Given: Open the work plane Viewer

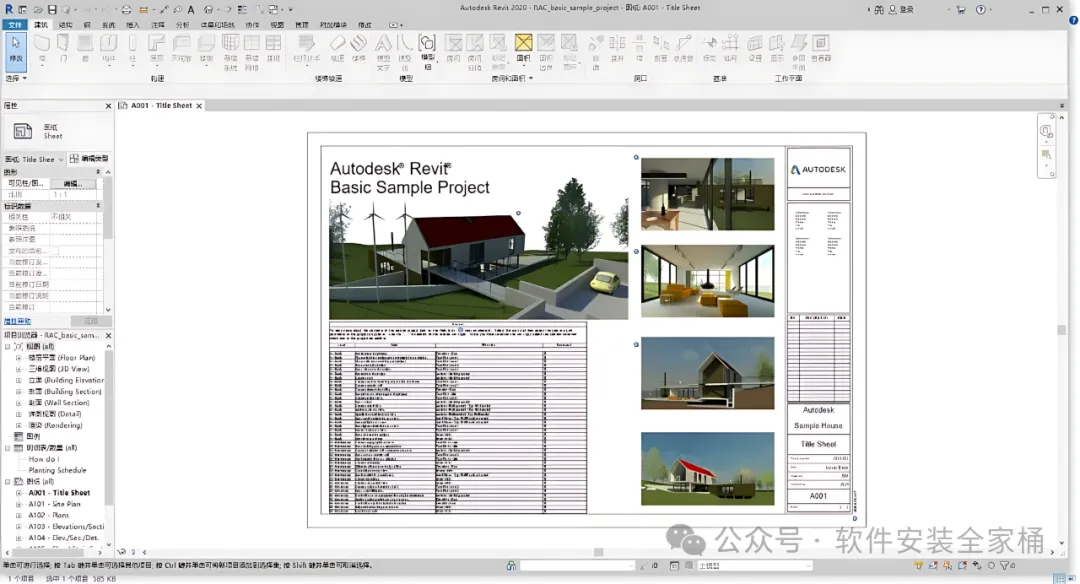Looking at the screenshot, I should [x=821, y=48].
